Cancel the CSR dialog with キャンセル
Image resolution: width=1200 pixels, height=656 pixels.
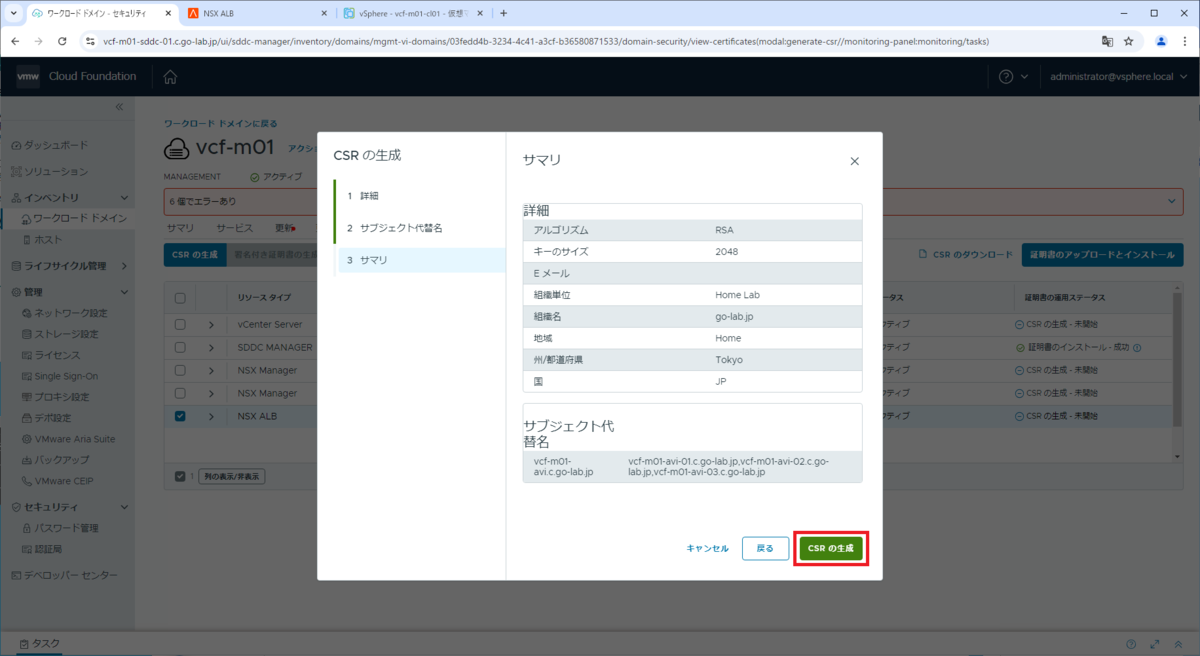[707, 548]
